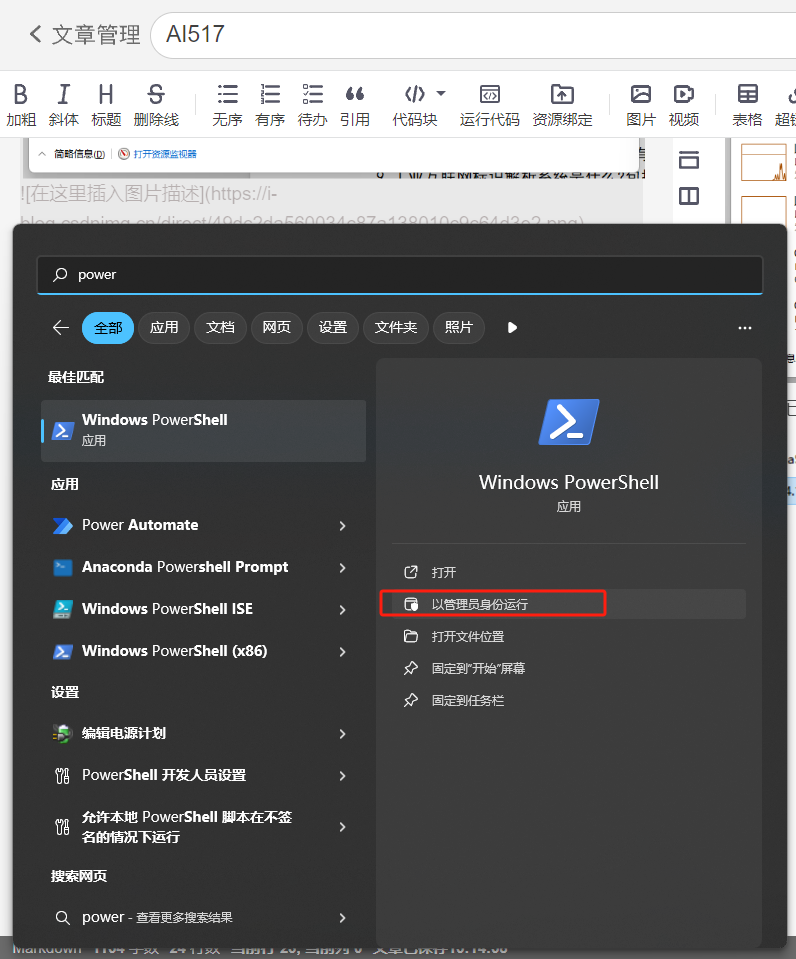Select the 照片 filter tab
796x959 pixels.
[x=459, y=328]
